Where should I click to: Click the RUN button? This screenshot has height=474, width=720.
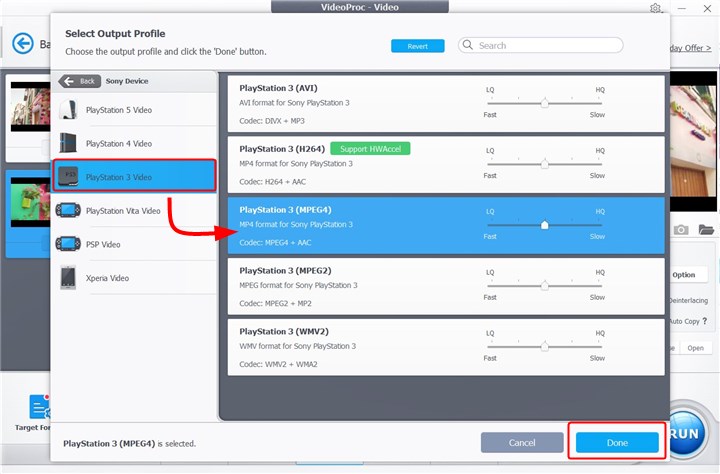click(687, 433)
